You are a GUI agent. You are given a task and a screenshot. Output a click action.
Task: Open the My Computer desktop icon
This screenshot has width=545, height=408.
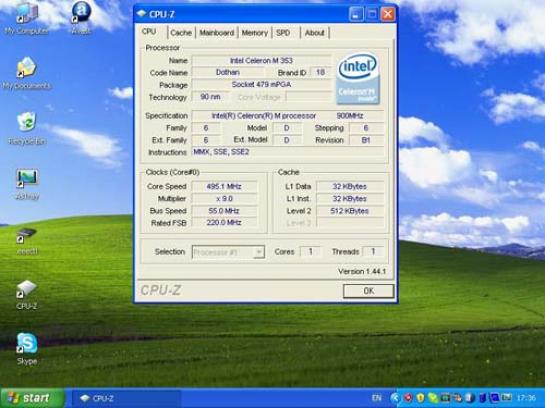tap(26, 18)
